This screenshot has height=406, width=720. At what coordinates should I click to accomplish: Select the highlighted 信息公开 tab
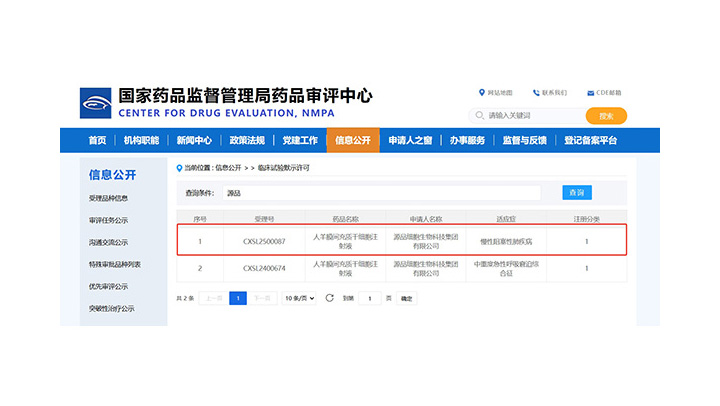(x=353, y=140)
